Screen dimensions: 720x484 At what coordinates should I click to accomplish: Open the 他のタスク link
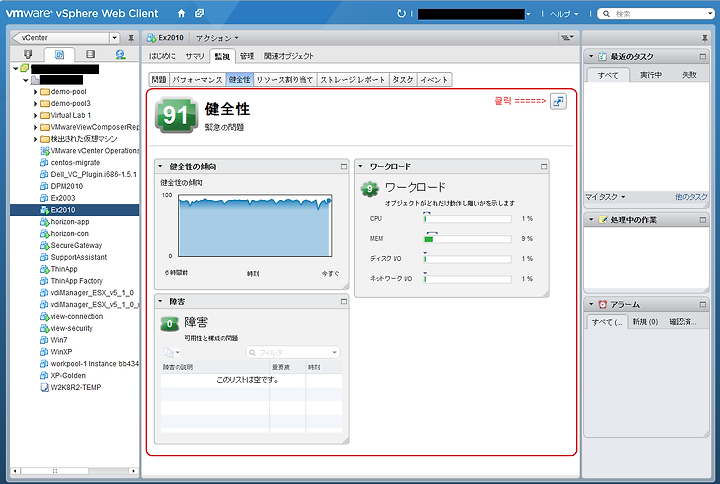coord(691,197)
